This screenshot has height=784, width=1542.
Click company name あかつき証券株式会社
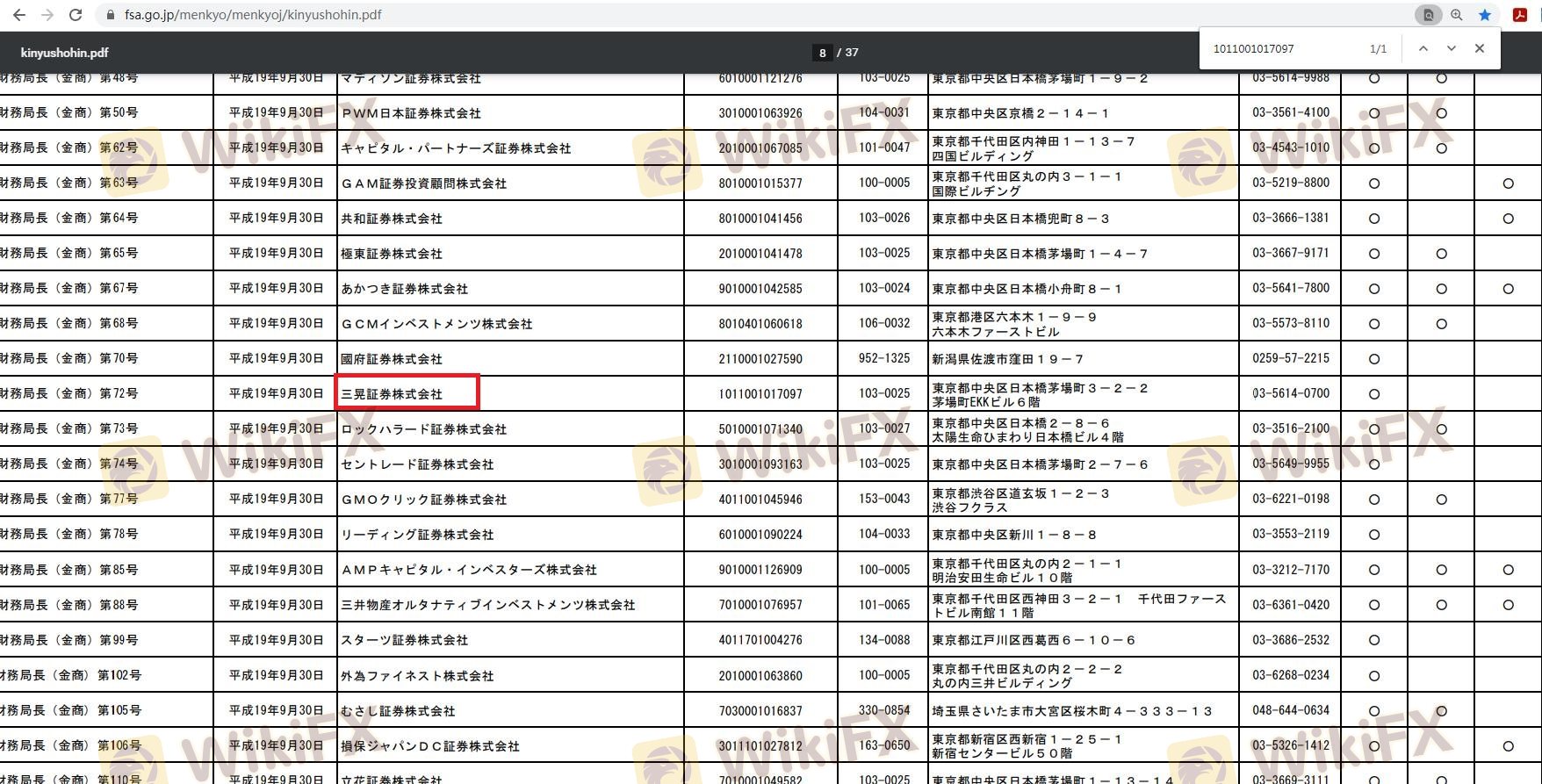(405, 289)
